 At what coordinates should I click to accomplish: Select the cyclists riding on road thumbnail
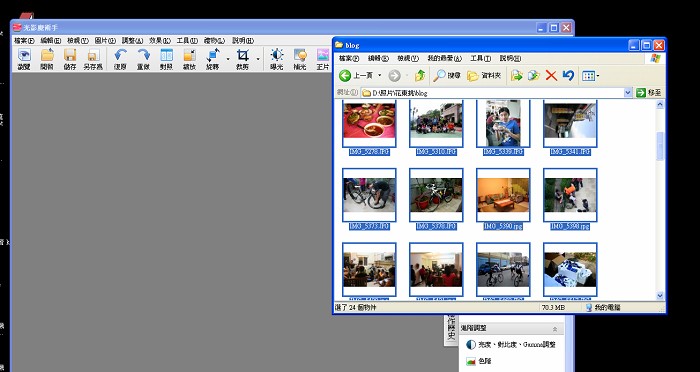(x=503, y=270)
